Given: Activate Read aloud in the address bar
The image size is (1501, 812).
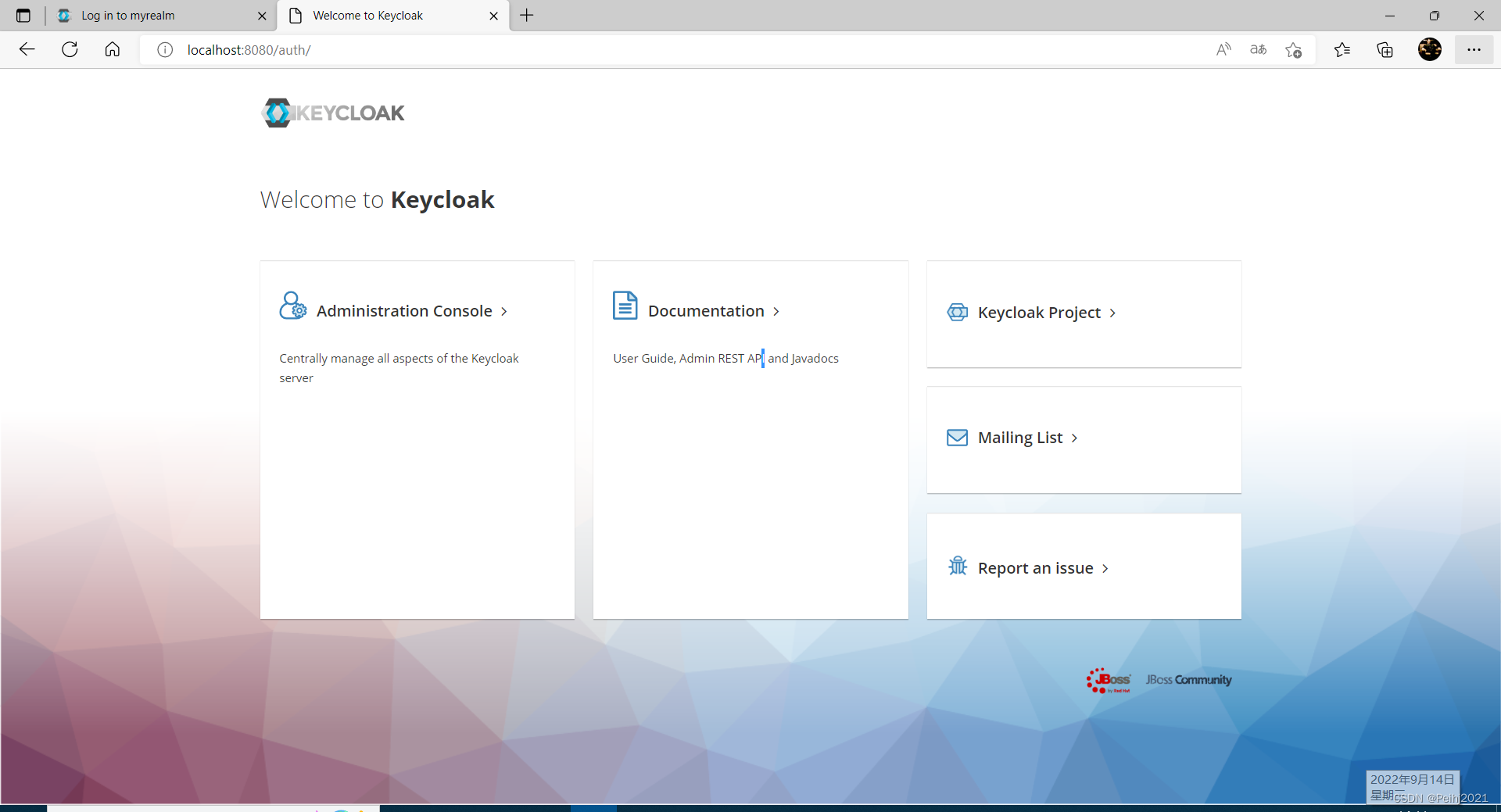Looking at the screenshot, I should coord(1223,49).
